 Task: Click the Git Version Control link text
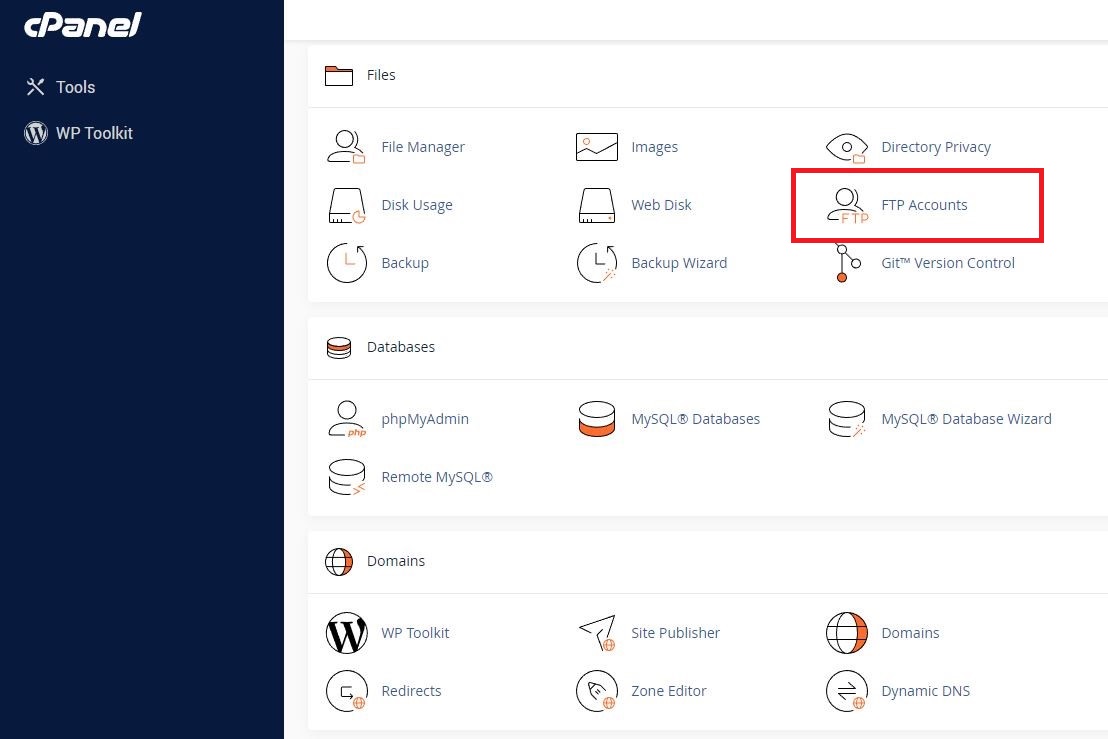tap(948, 263)
